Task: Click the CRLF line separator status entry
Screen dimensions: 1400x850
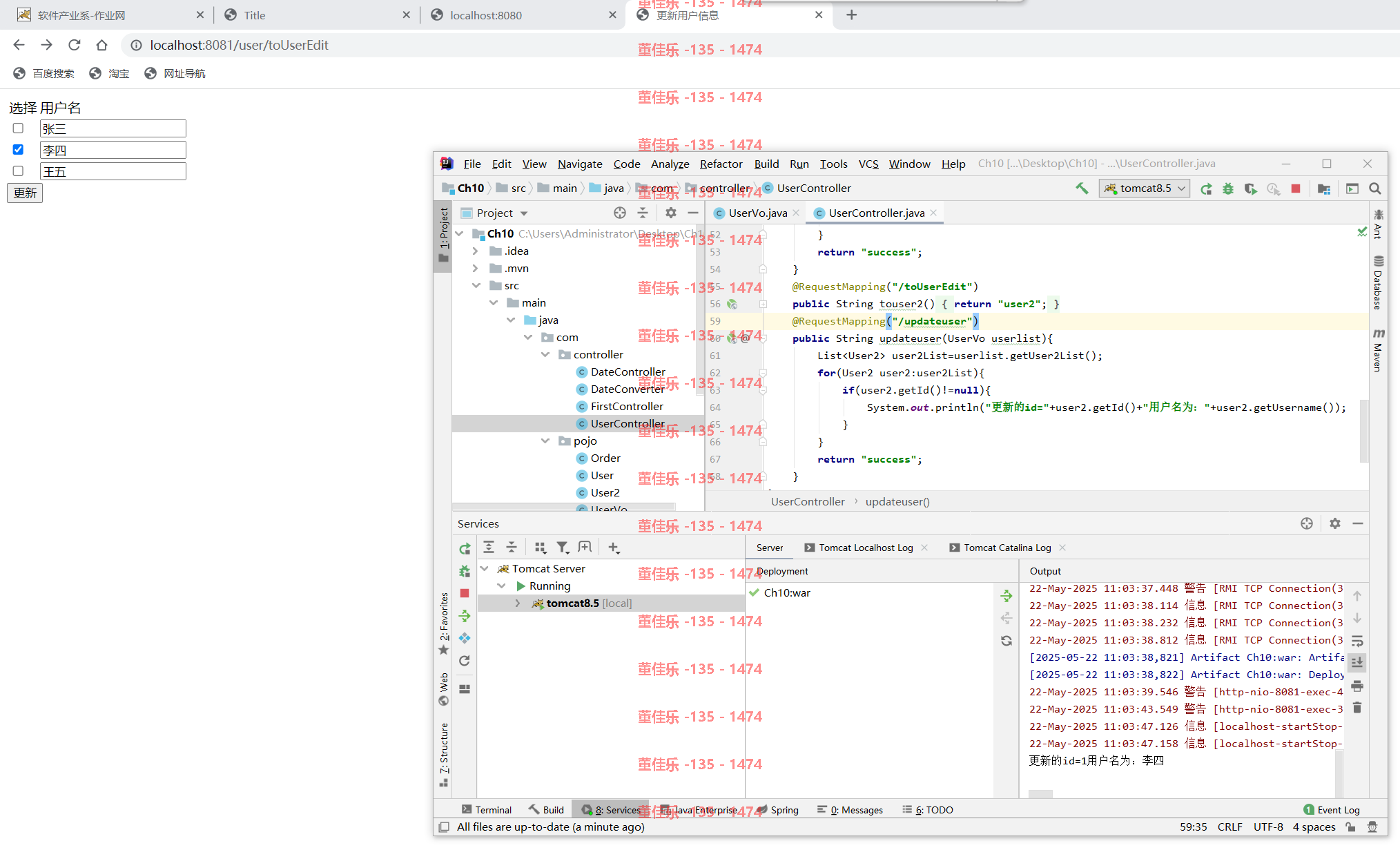Action: [1229, 827]
